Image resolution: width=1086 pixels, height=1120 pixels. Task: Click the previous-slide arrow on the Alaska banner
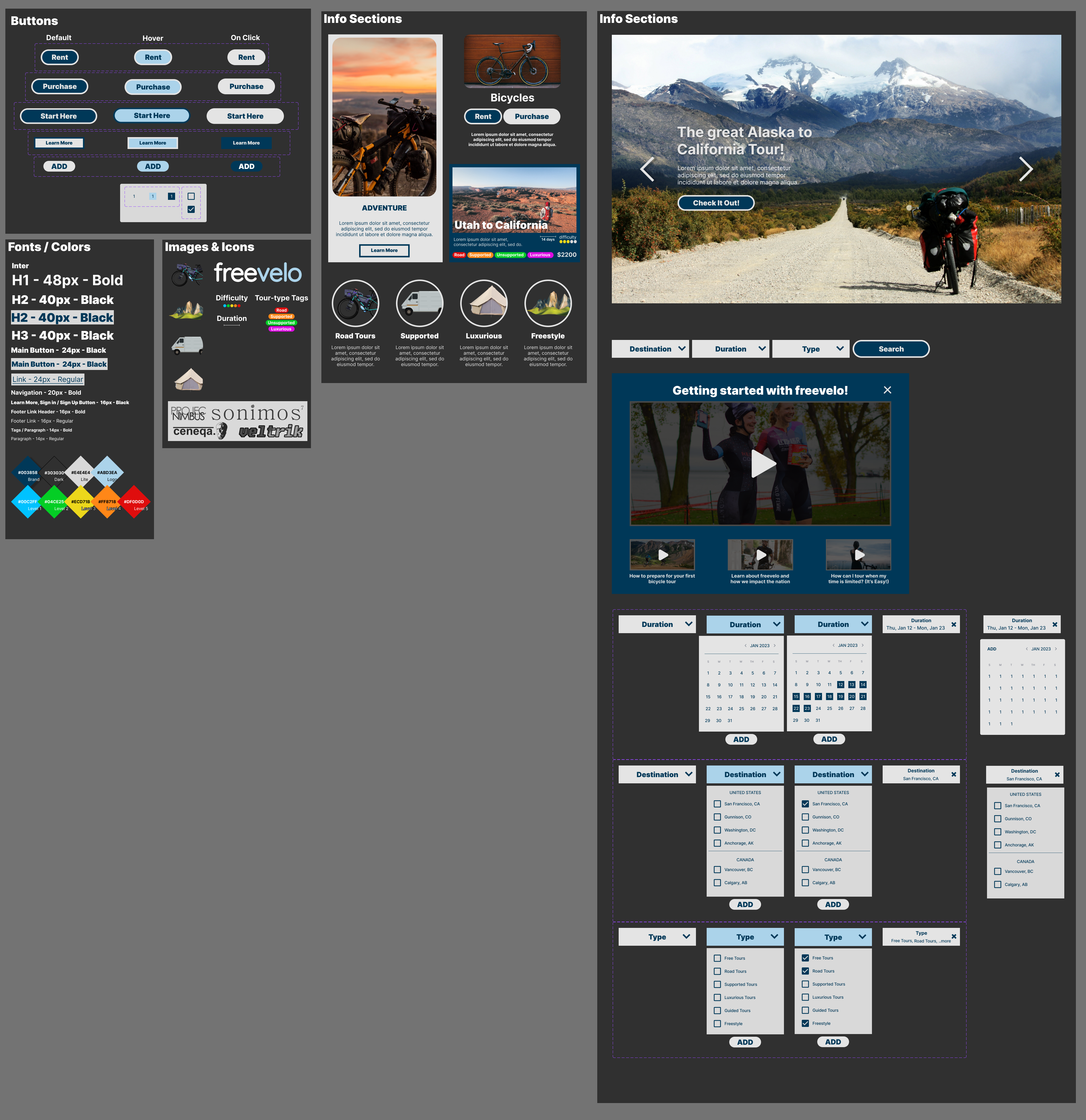pos(647,169)
